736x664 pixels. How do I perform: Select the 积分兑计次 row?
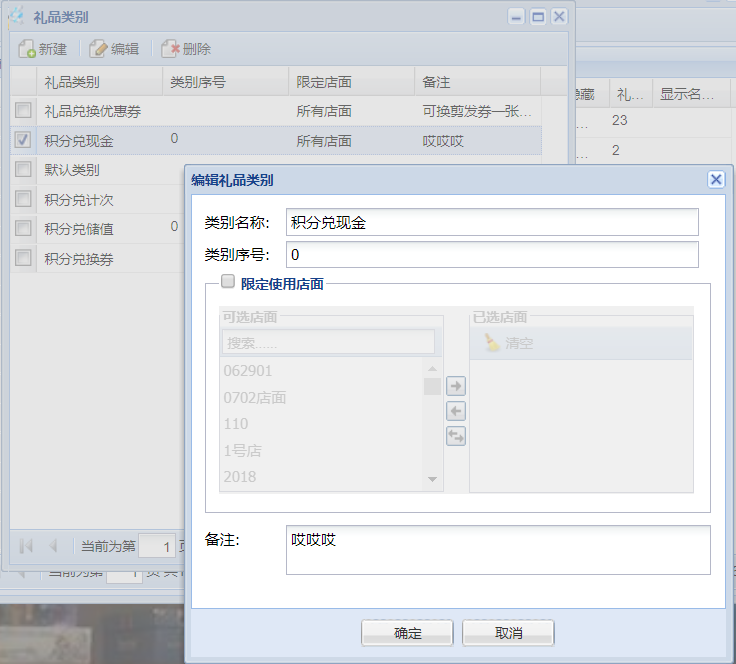98,199
